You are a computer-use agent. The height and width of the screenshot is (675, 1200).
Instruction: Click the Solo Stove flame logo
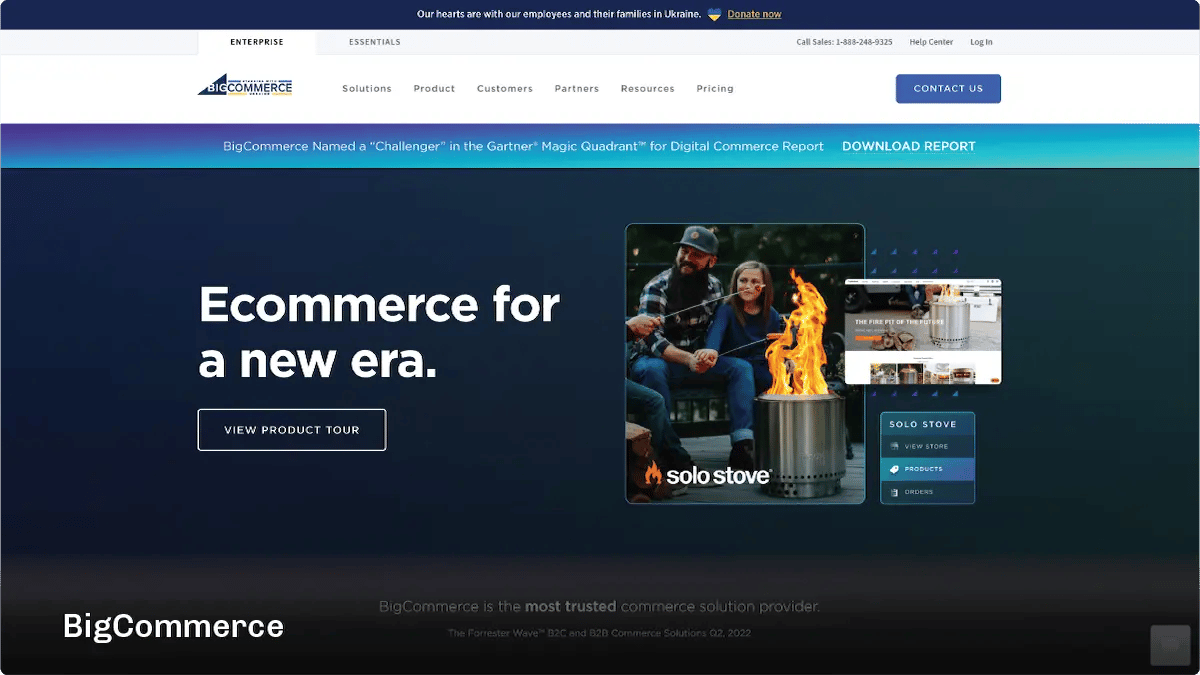click(x=653, y=474)
